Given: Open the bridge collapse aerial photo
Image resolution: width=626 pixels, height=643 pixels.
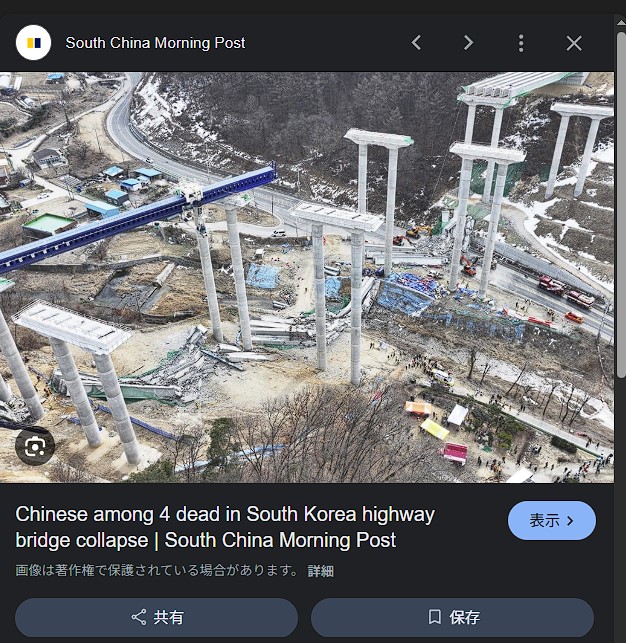Looking at the screenshot, I should (307, 278).
